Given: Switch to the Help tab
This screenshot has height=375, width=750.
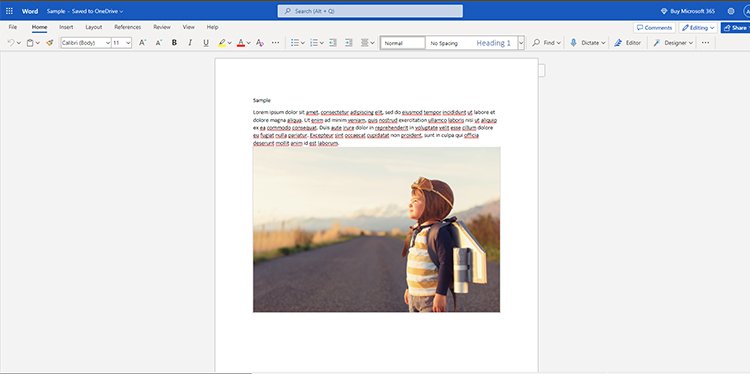Looking at the screenshot, I should 212,27.
